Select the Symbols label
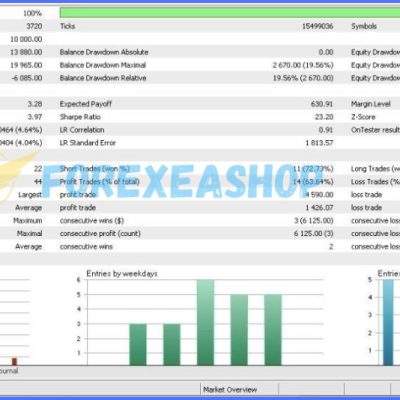400x400 pixels. (364, 26)
